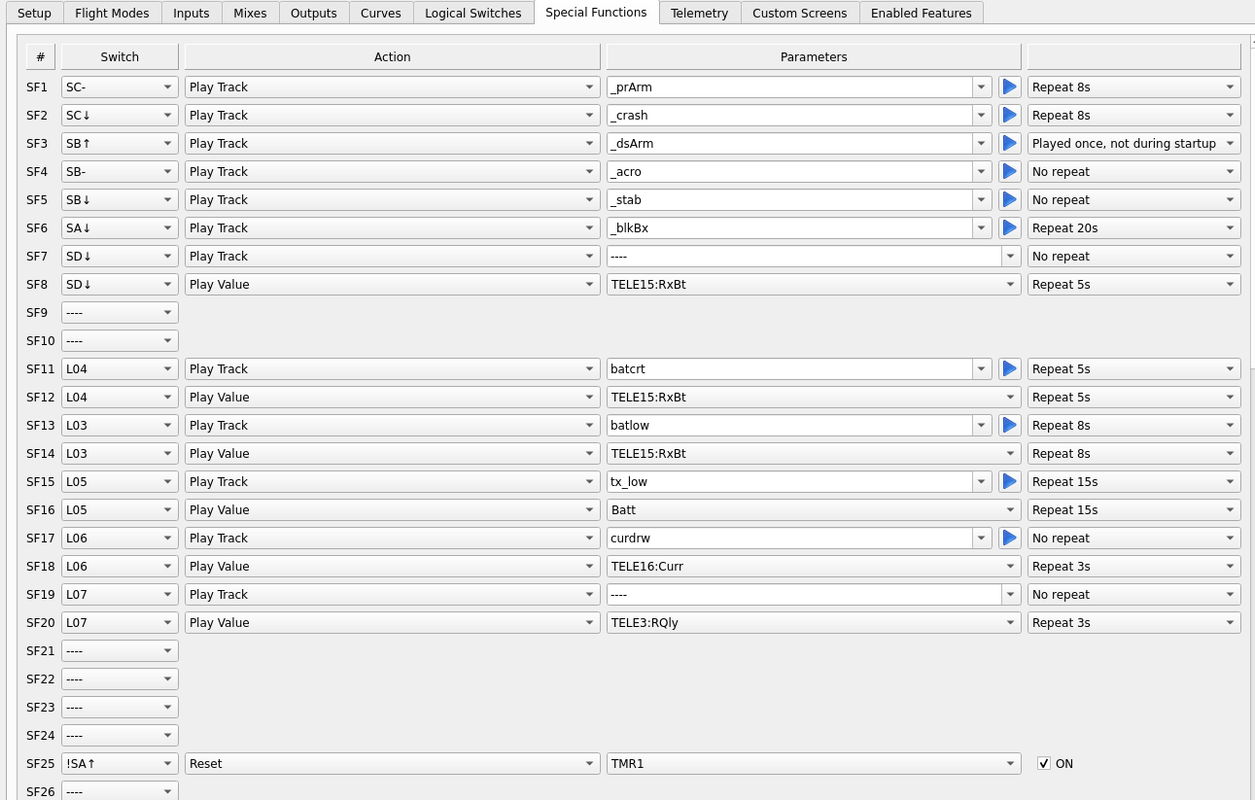Click the Switch column header

point(120,57)
